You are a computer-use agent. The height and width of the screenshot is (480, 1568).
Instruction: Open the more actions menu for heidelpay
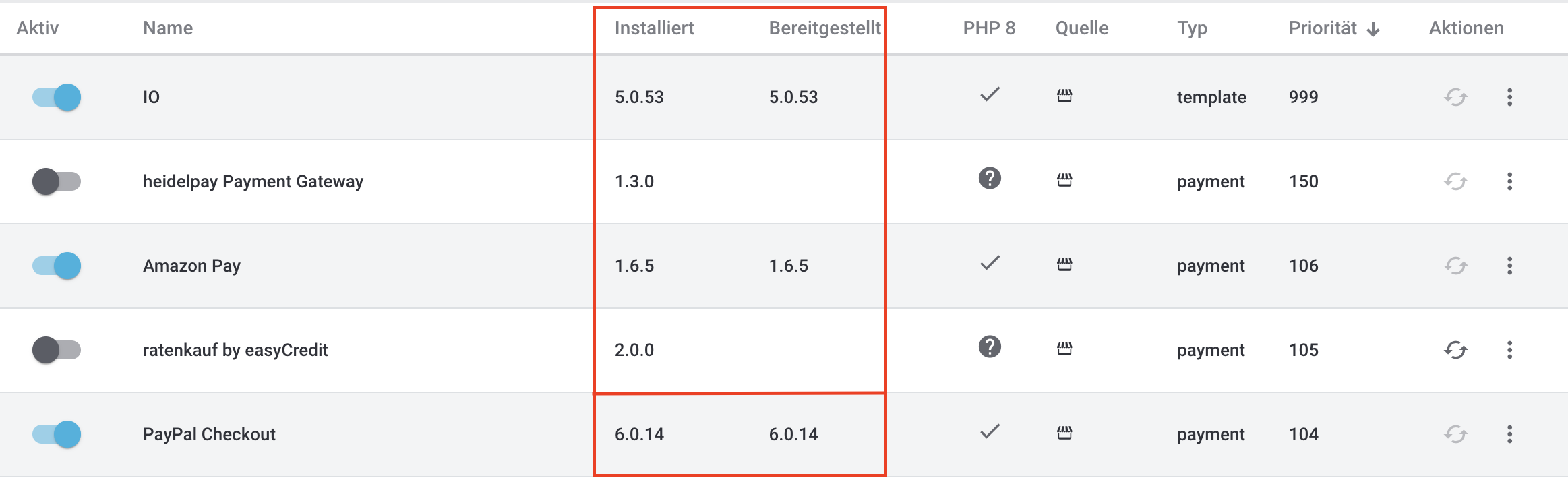1509,181
